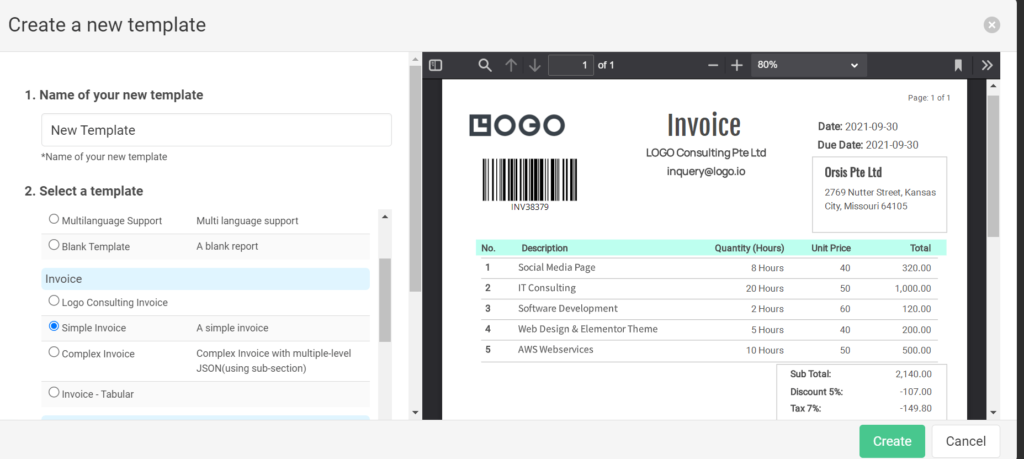Choose the Complex Invoice radio option
1024x459 pixels.
click(54, 353)
